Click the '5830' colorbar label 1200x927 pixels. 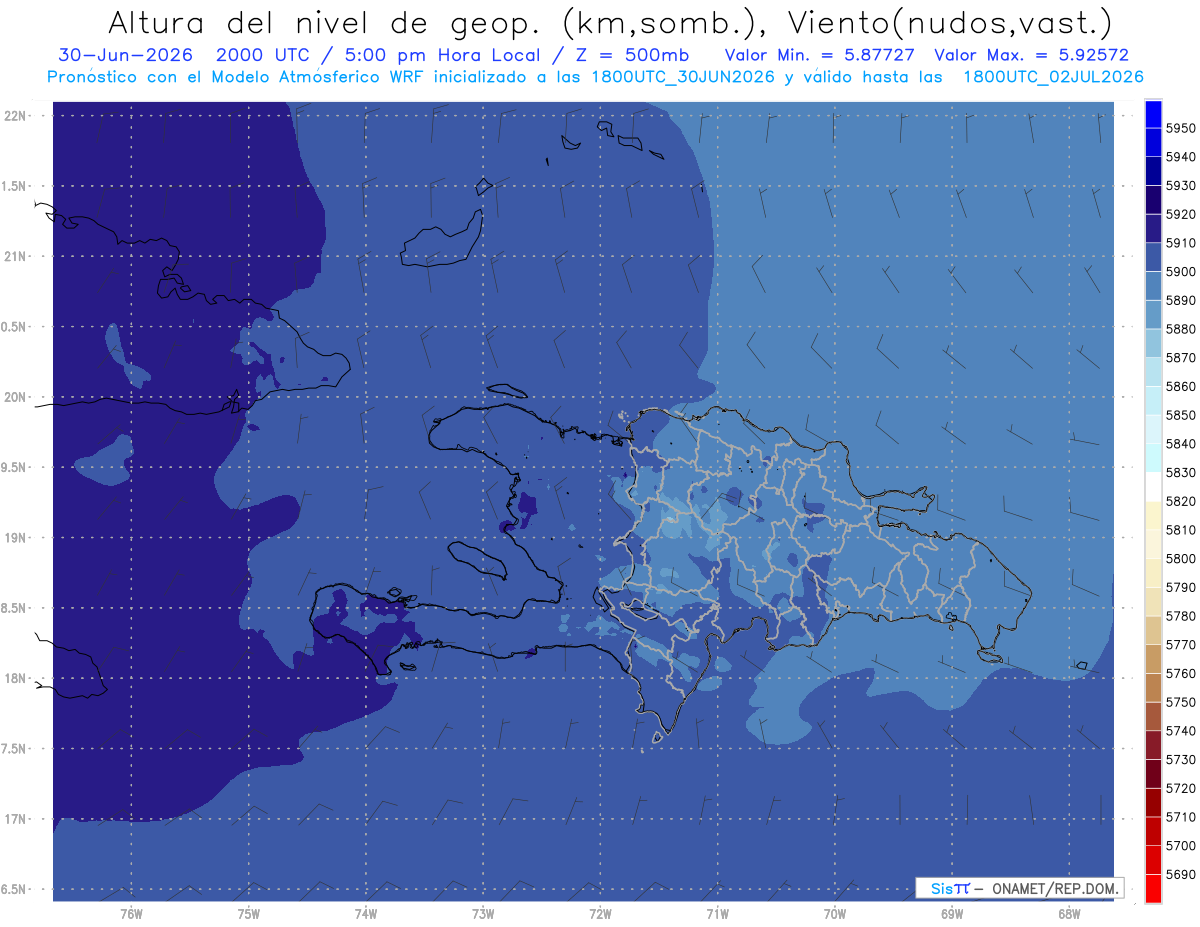point(1180,473)
